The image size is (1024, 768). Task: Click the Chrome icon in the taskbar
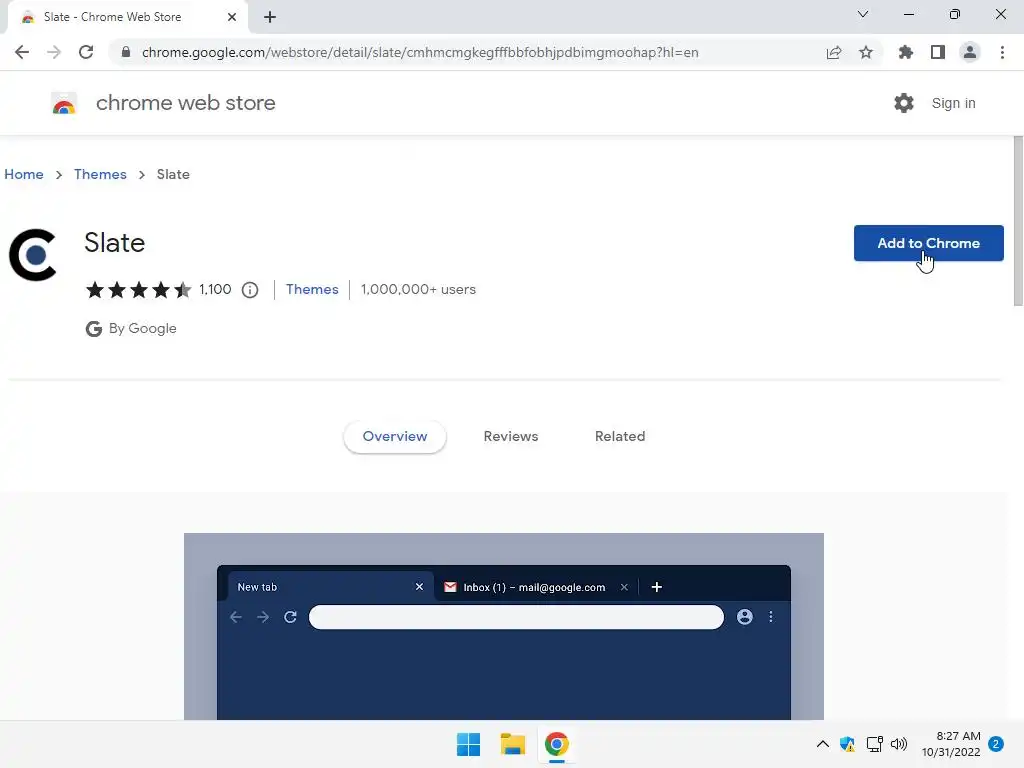tap(556, 744)
